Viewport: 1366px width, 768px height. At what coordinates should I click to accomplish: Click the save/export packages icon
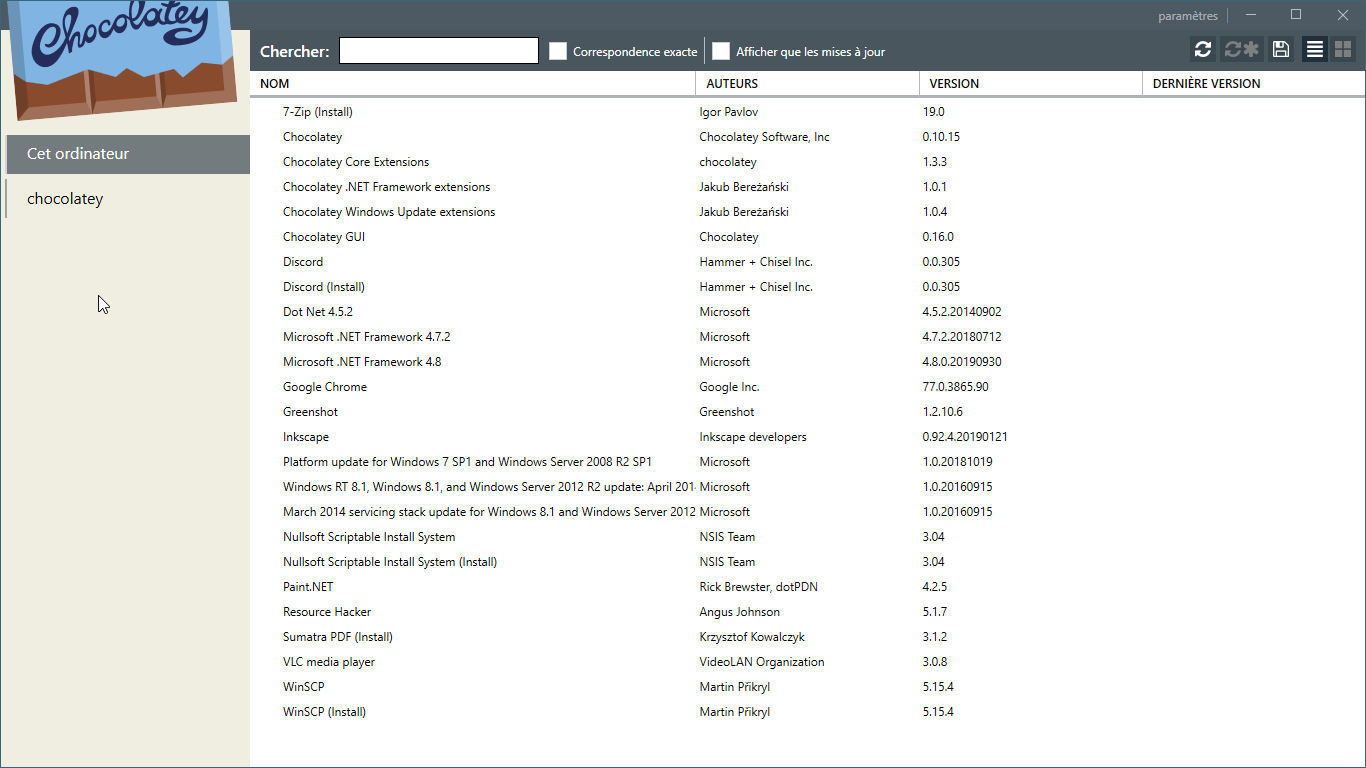(x=1280, y=50)
